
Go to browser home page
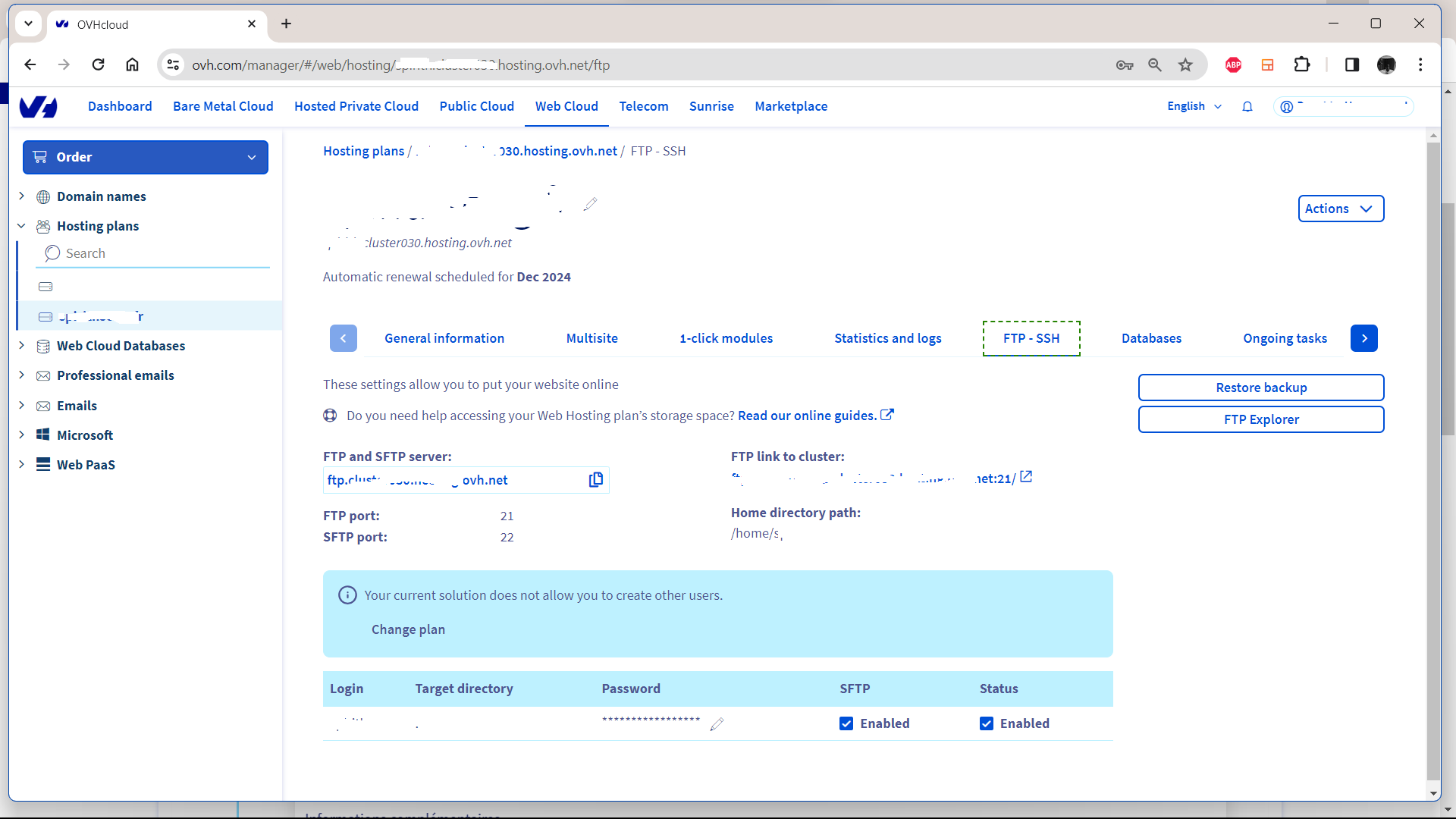click(132, 65)
